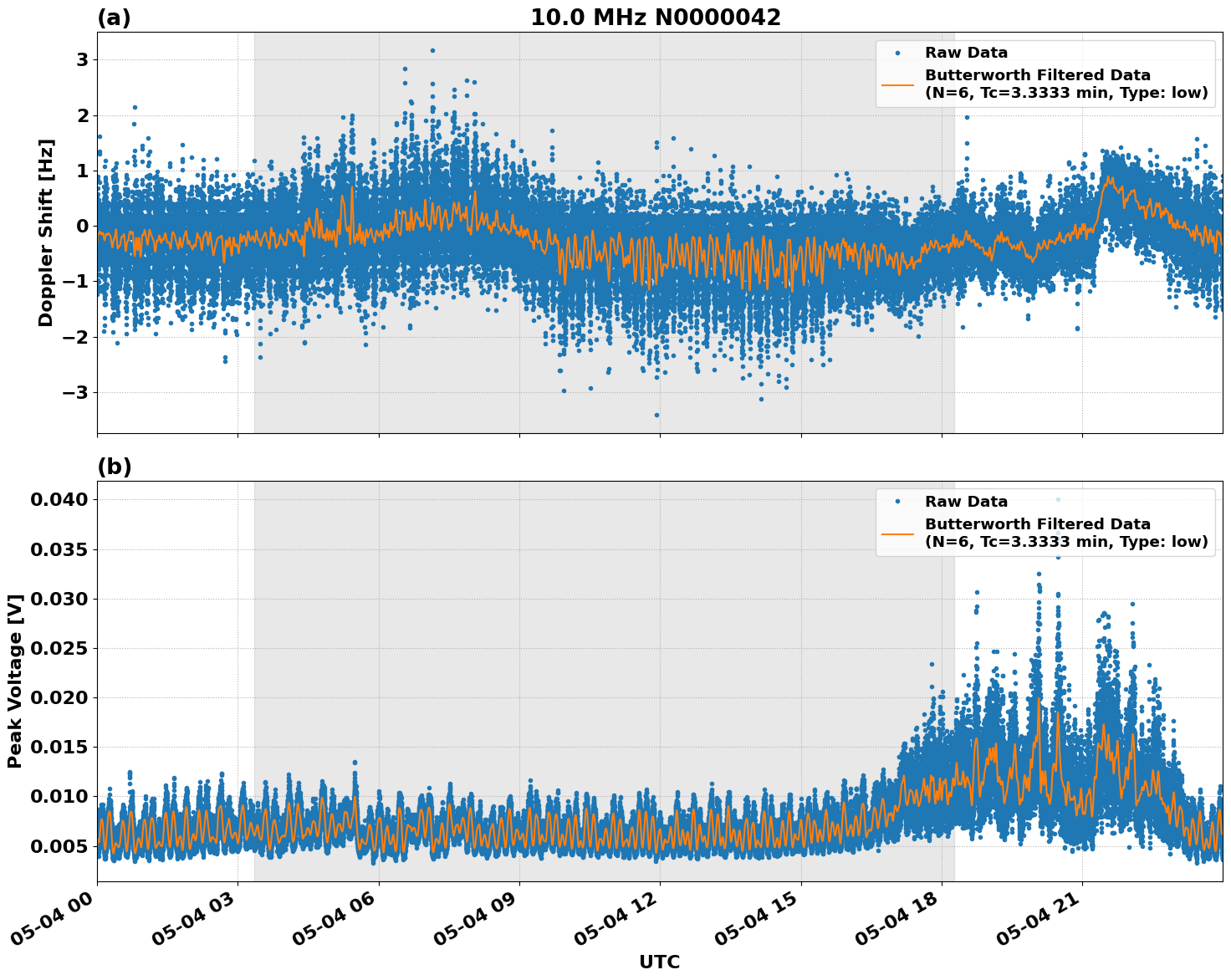
Task: Click the plot title 10.0 MHz N0000042
Action: point(656,15)
